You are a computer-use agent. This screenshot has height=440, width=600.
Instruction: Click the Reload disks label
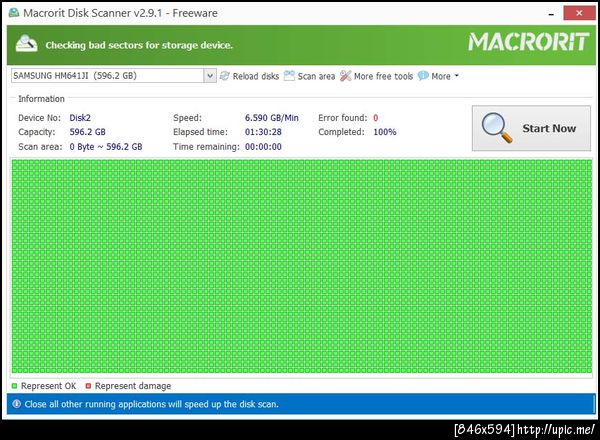coord(256,76)
